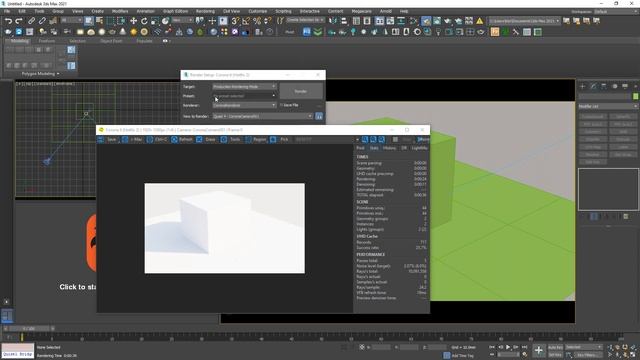This screenshot has width=640, height=360.
Task: Activate the Select and Rotate tool
Action: point(144,21)
